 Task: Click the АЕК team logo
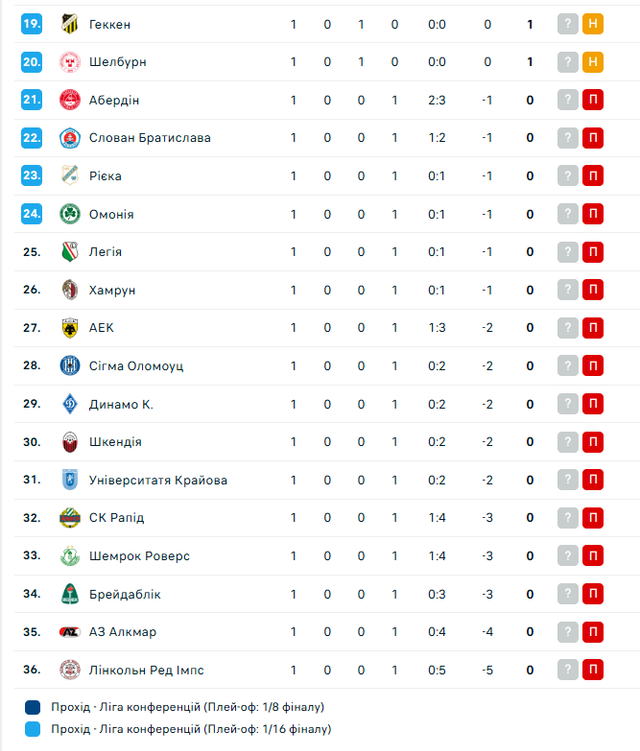(x=69, y=328)
